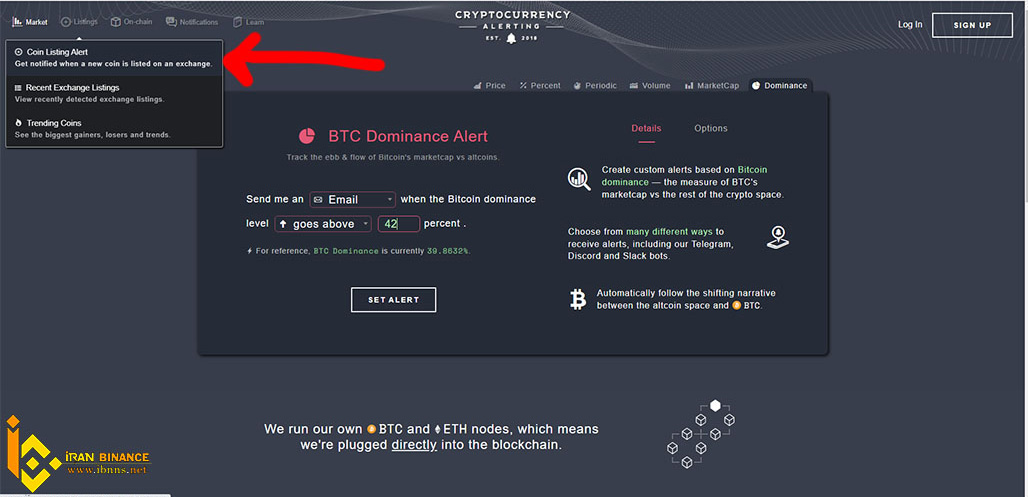Click the orange BTC coin icon in Details
This screenshot has width=1028, height=497.
coord(736,306)
